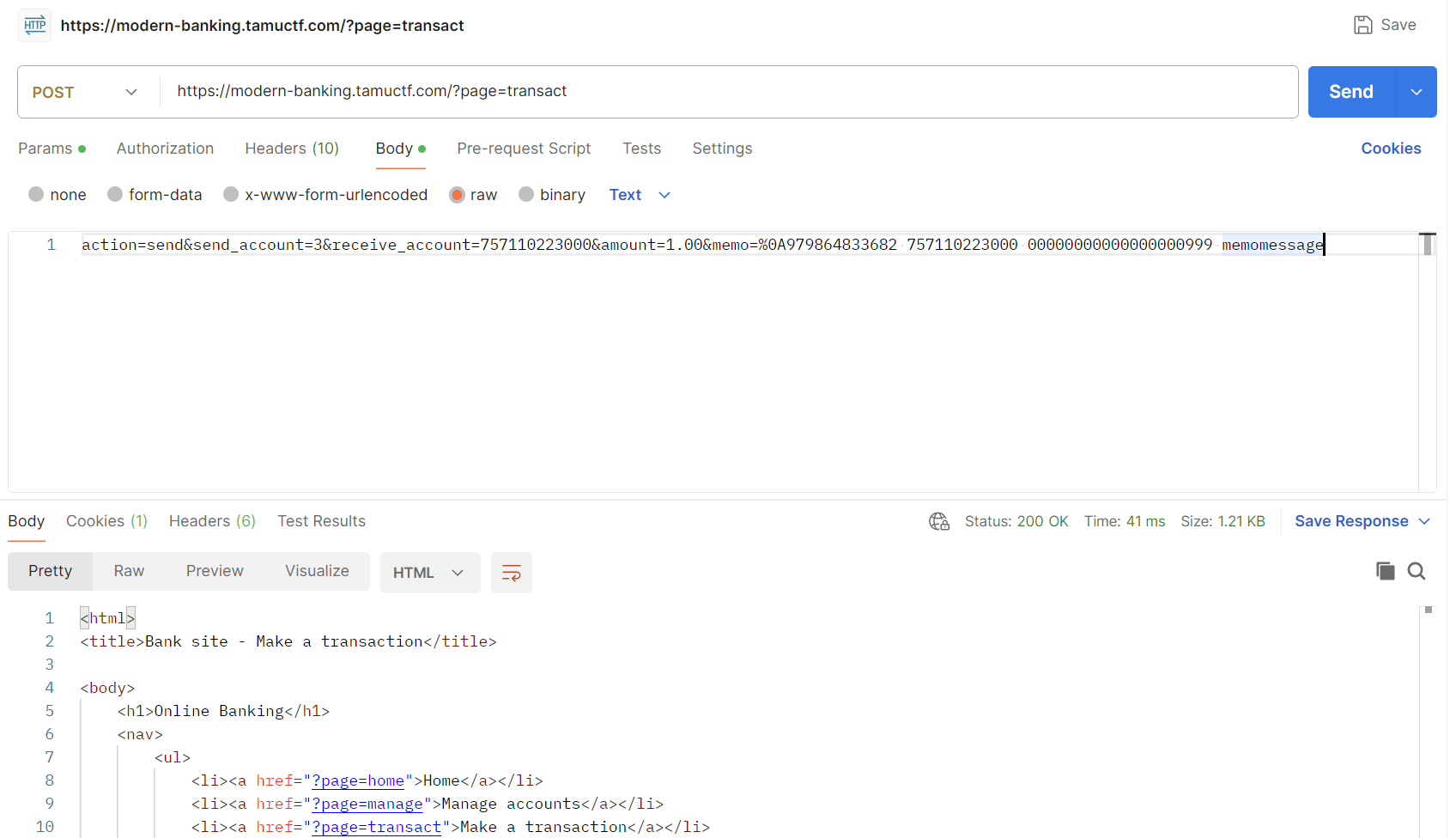Toggle the word wrap icon
Screen dimensions: 1456x838
pyautogui.click(x=512, y=573)
